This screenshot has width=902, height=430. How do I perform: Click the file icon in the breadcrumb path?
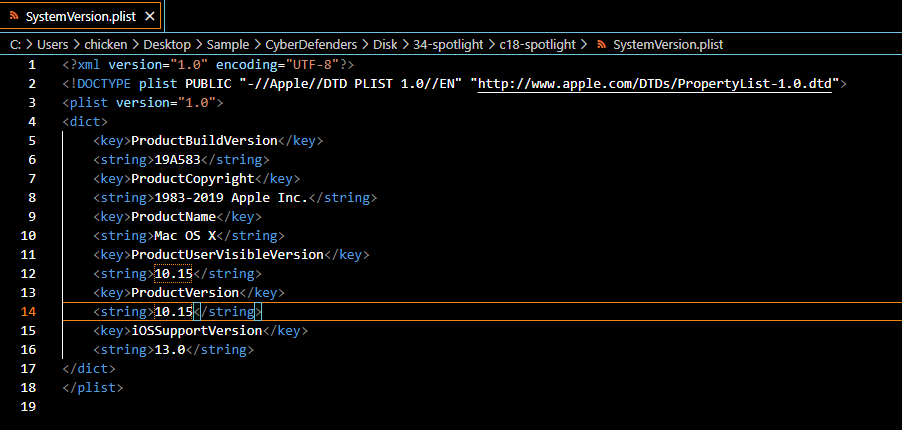click(601, 45)
